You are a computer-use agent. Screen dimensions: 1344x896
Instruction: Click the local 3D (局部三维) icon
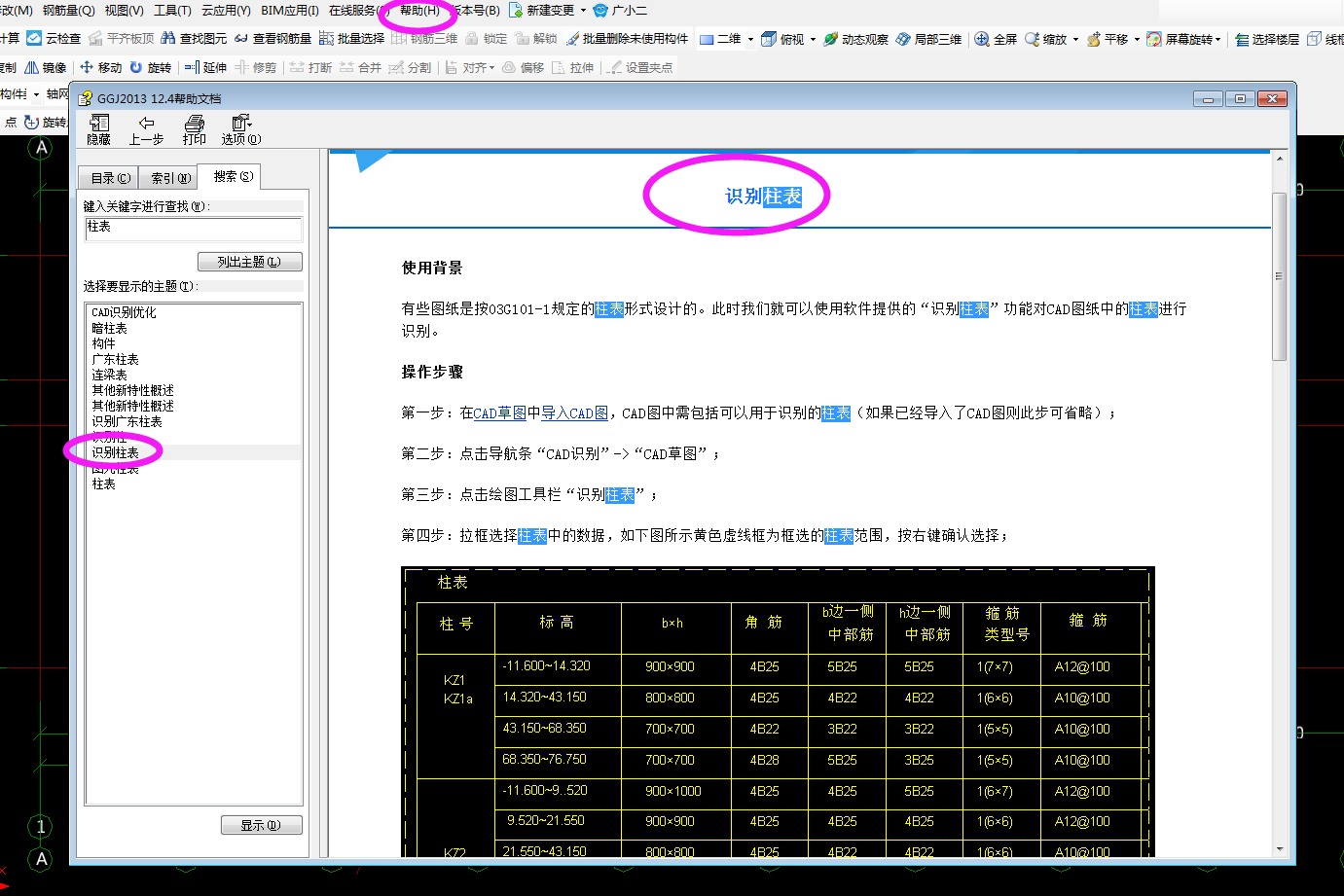pyautogui.click(x=903, y=39)
